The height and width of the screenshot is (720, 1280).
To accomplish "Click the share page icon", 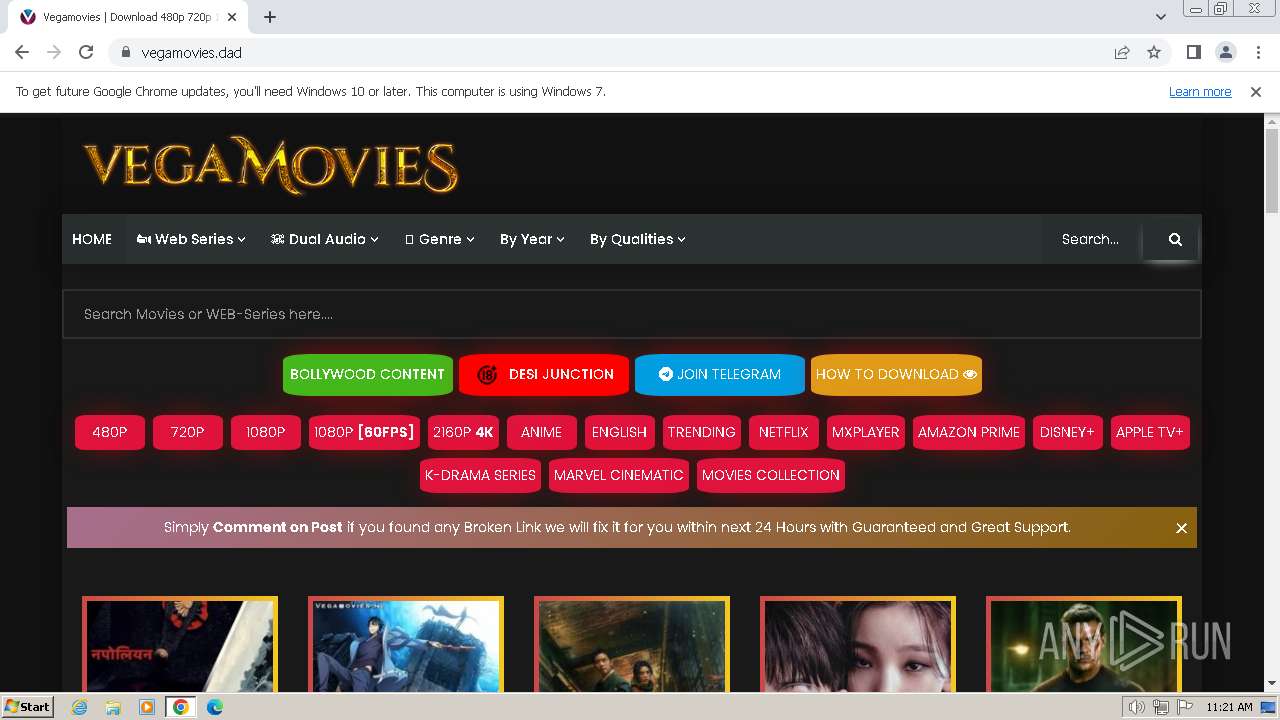I will [x=1122, y=53].
